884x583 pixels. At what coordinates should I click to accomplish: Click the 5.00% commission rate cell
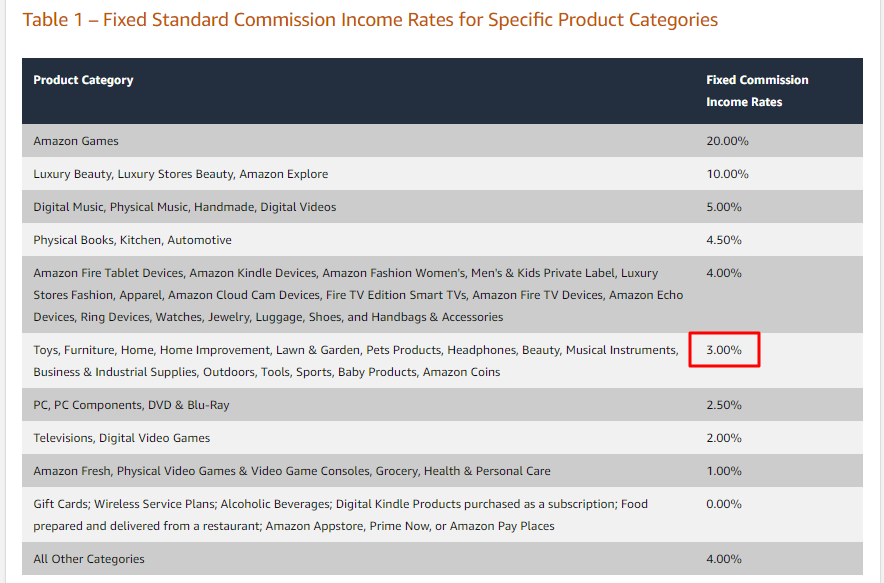point(724,207)
